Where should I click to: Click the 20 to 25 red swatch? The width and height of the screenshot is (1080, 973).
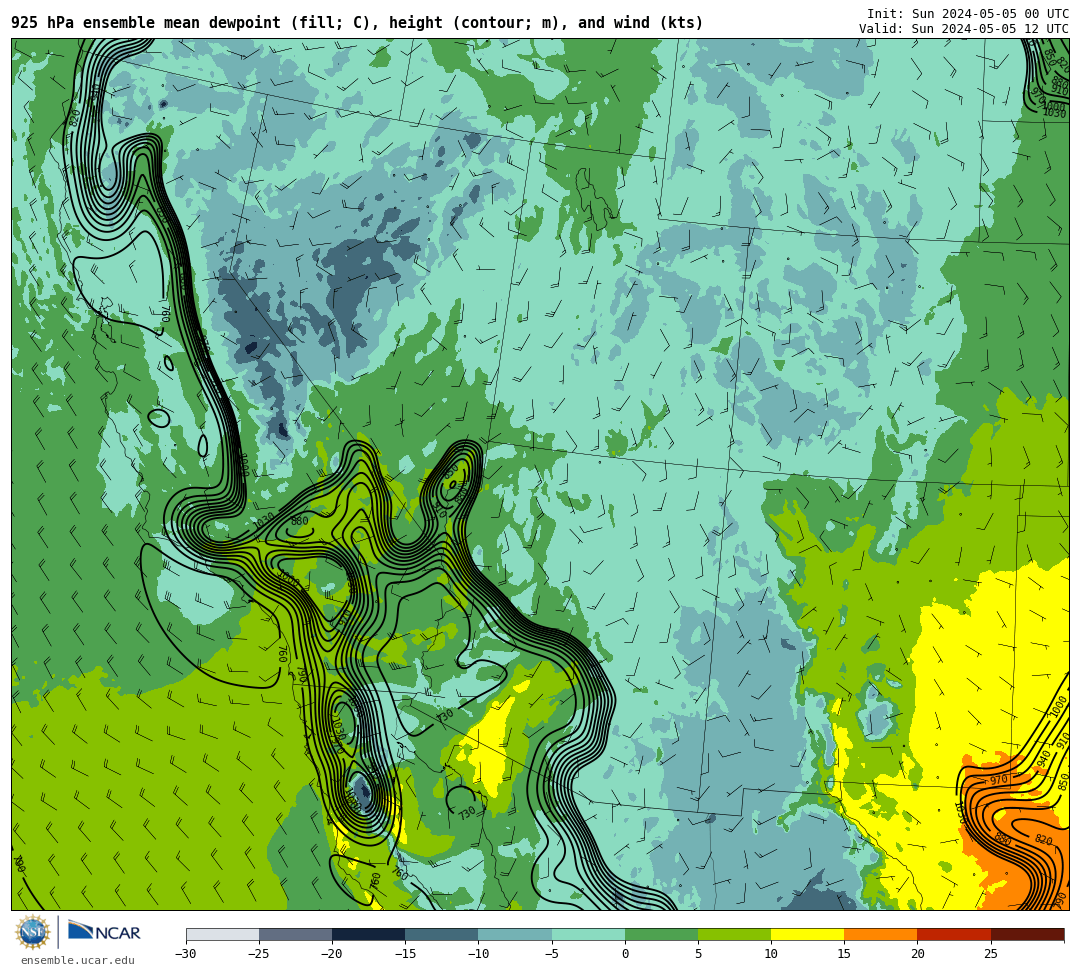pyautogui.click(x=954, y=934)
